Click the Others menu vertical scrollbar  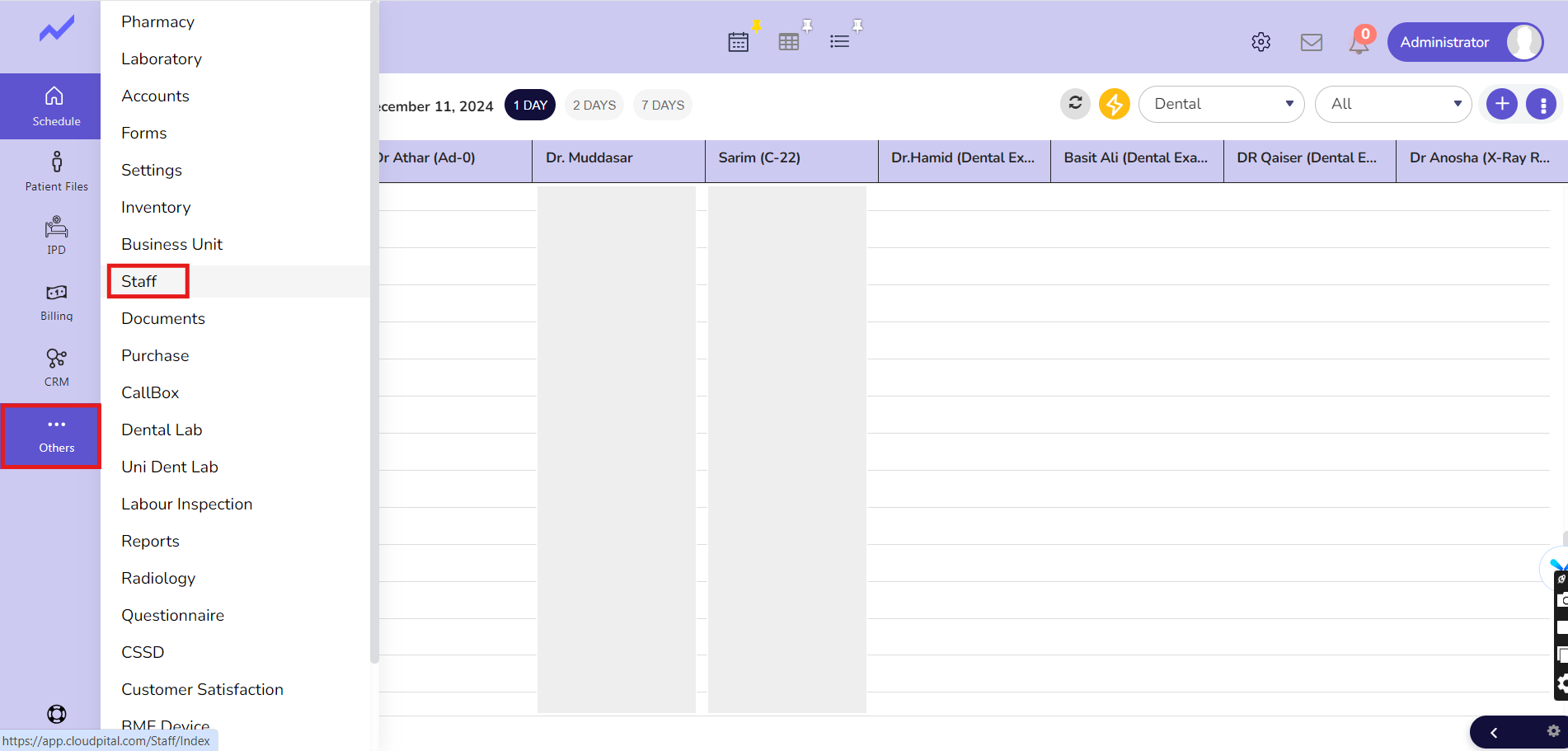374,330
